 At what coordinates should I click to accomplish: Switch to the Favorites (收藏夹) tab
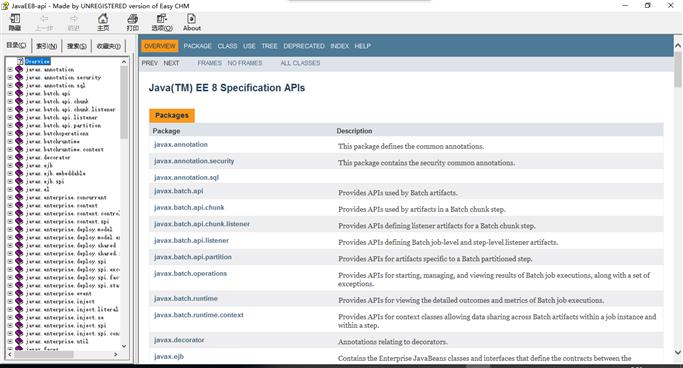tap(108, 46)
